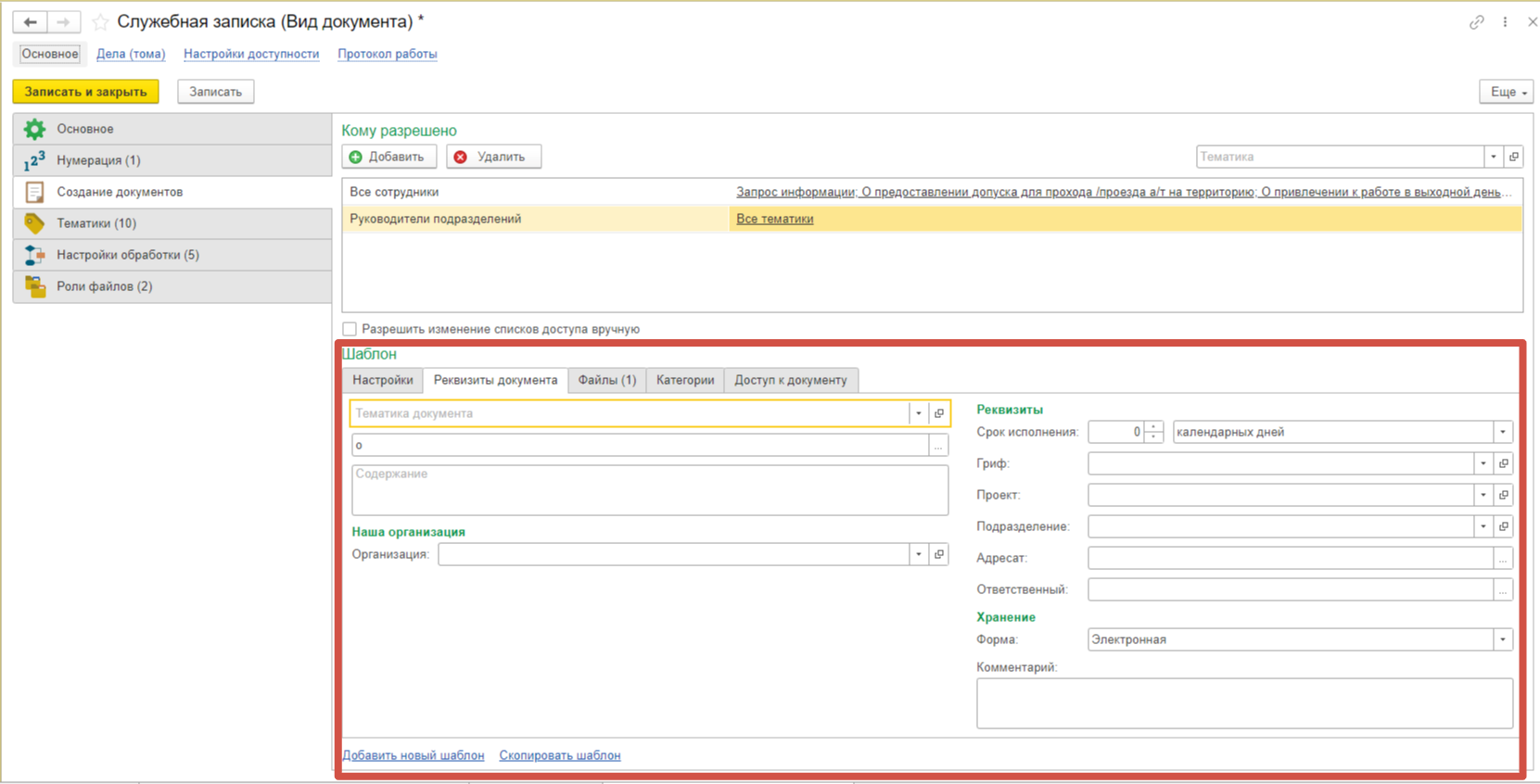Switch to the Файлы (1) tab

(606, 380)
